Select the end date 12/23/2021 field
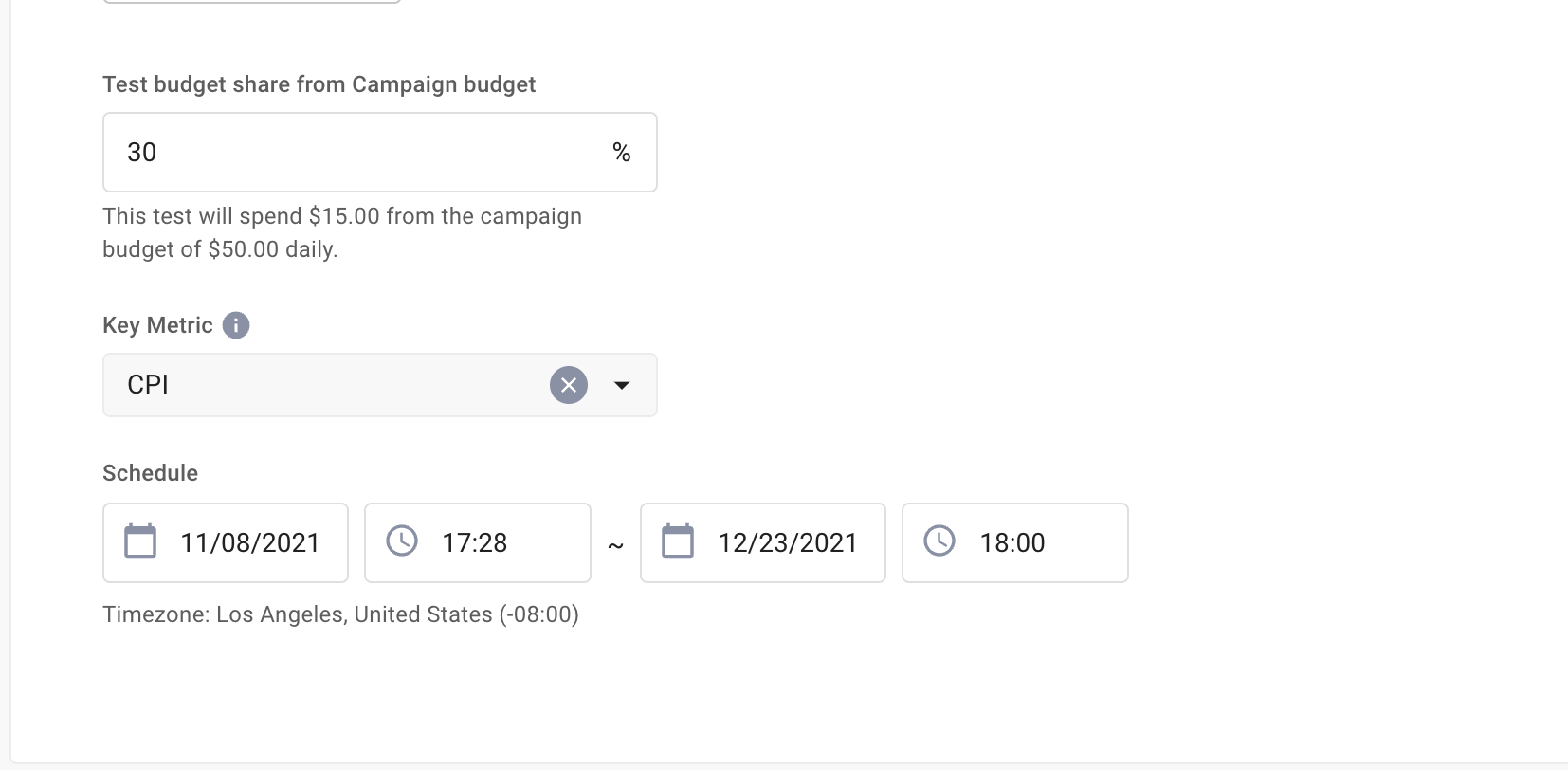This screenshot has width=1568, height=770. [x=788, y=543]
